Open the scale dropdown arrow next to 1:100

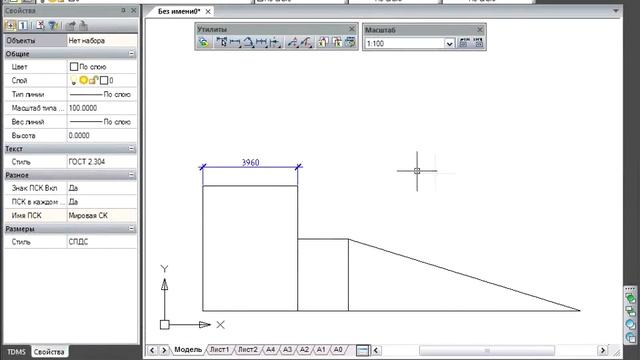click(449, 43)
